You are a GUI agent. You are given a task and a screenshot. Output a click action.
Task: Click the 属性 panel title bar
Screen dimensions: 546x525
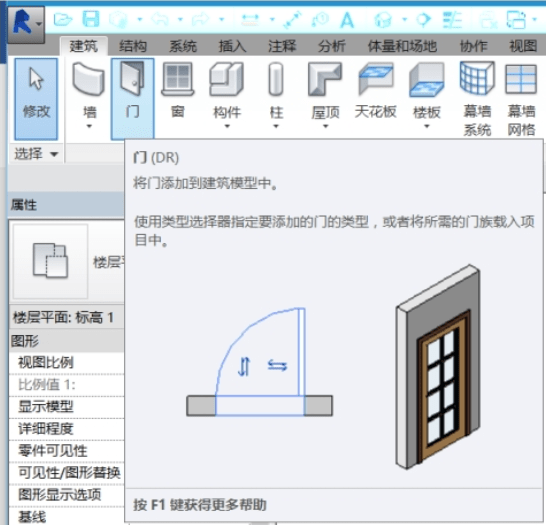point(66,205)
